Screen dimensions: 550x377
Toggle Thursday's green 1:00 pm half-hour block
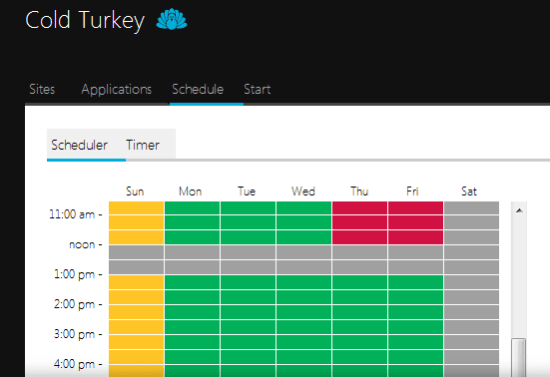pyautogui.click(x=360, y=282)
